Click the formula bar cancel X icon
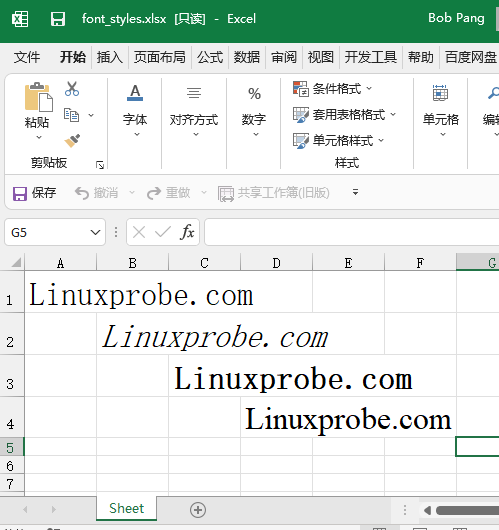This screenshot has width=499, height=530. [x=139, y=232]
